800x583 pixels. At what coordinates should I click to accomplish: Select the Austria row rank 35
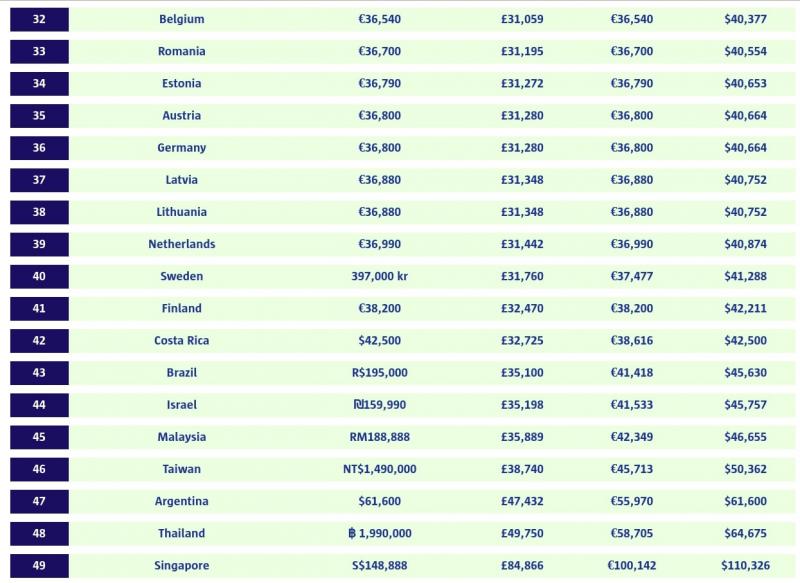pos(39,116)
